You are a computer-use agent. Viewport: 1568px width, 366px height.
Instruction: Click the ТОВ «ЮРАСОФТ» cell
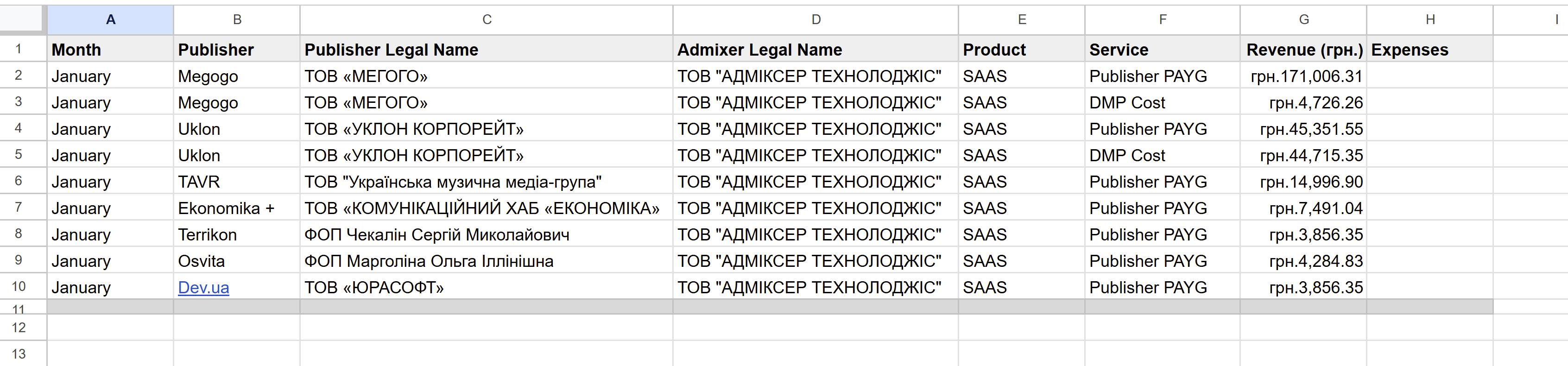point(487,287)
